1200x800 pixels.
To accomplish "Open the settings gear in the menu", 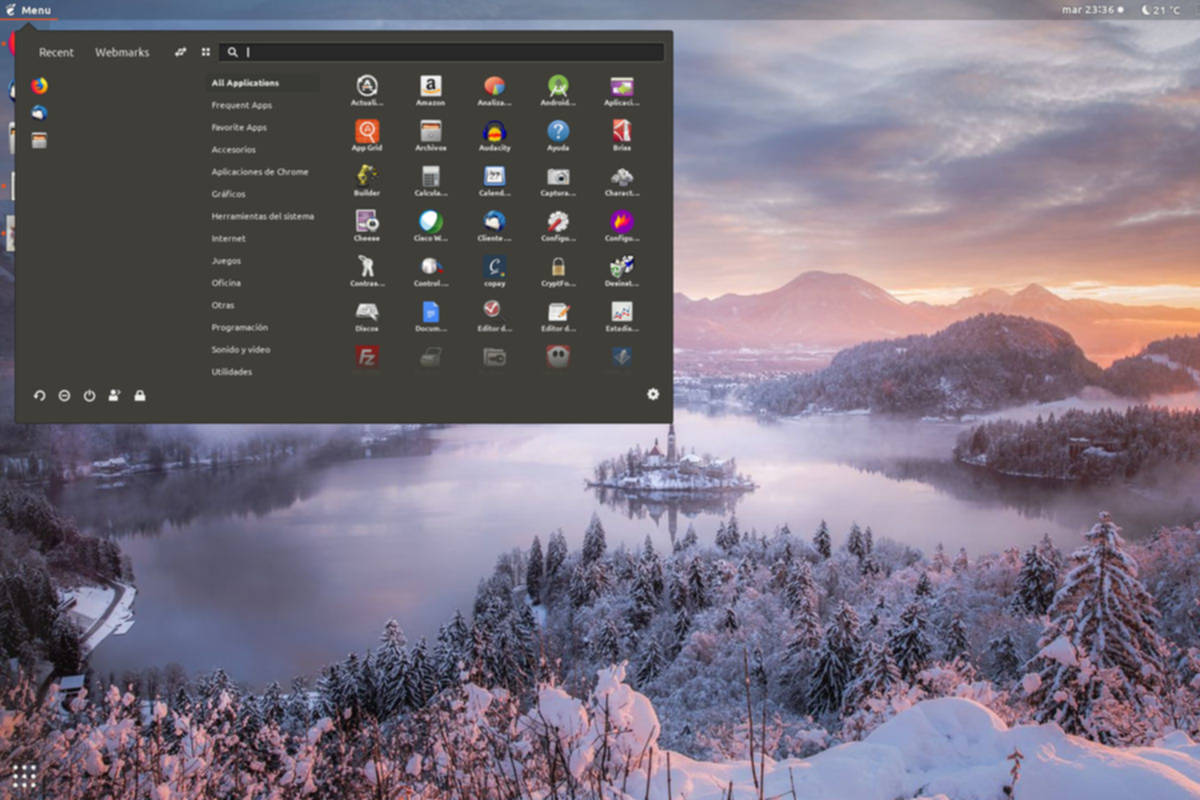I will coord(653,395).
